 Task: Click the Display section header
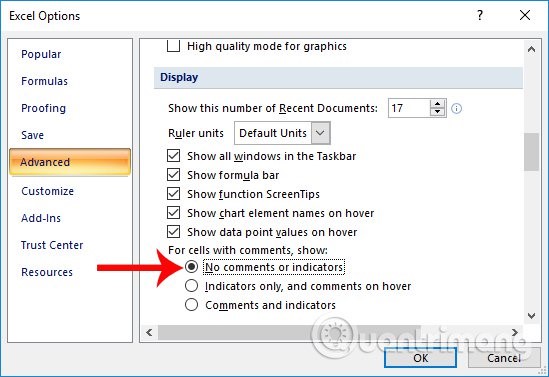tap(338, 77)
